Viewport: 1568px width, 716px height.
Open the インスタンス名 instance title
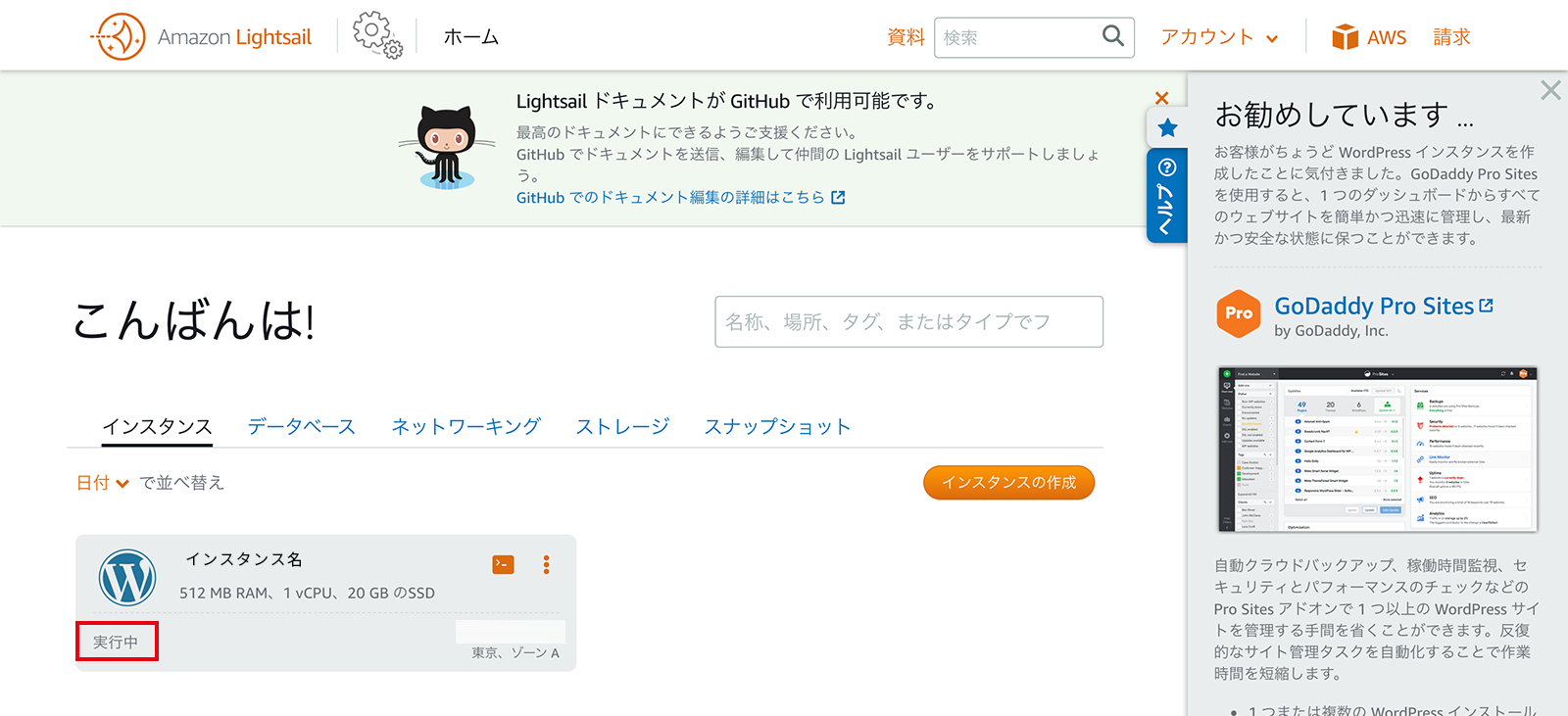coord(244,559)
